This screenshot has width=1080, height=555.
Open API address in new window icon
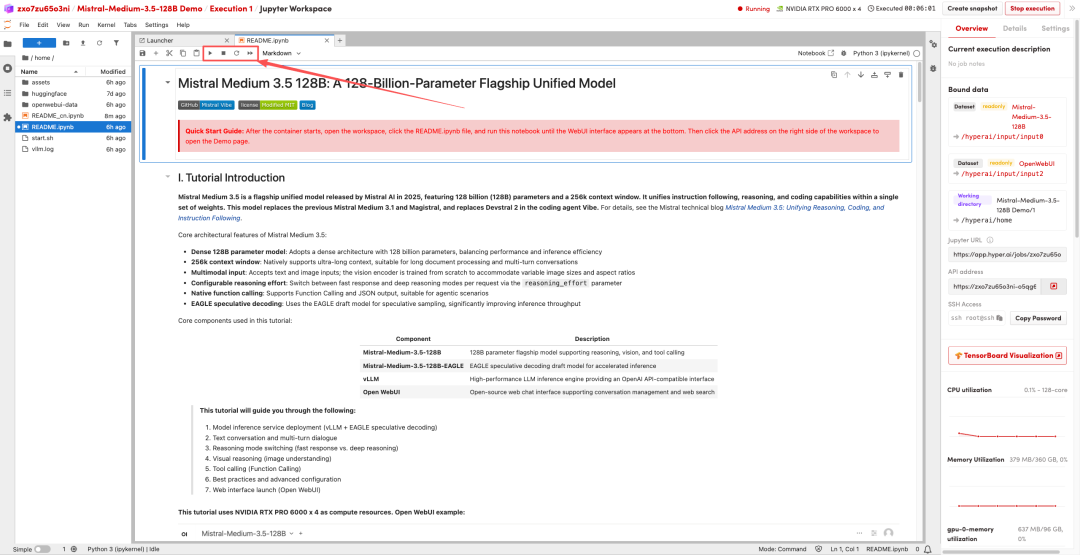pos(1053,286)
